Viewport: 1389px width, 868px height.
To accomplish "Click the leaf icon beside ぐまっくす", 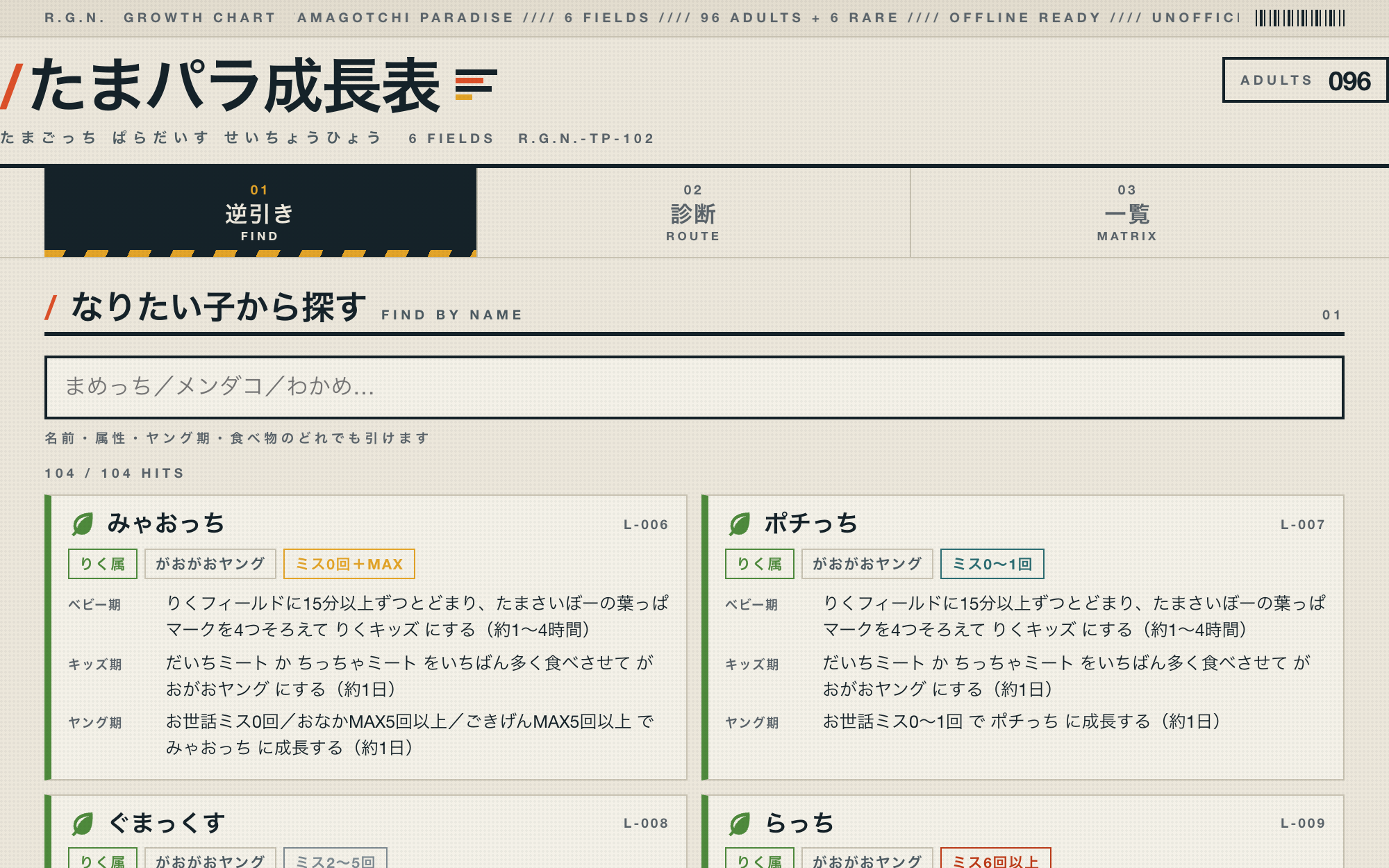I will [83, 824].
